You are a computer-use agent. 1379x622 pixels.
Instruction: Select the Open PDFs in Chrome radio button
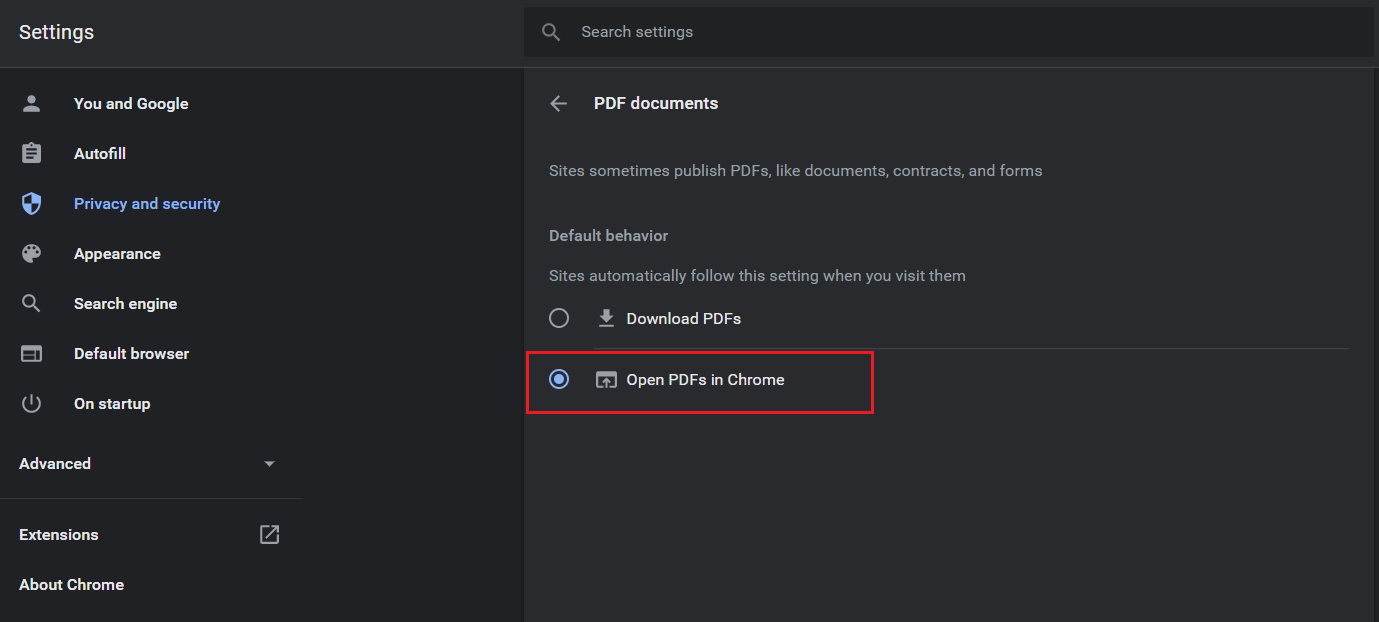pyautogui.click(x=559, y=380)
